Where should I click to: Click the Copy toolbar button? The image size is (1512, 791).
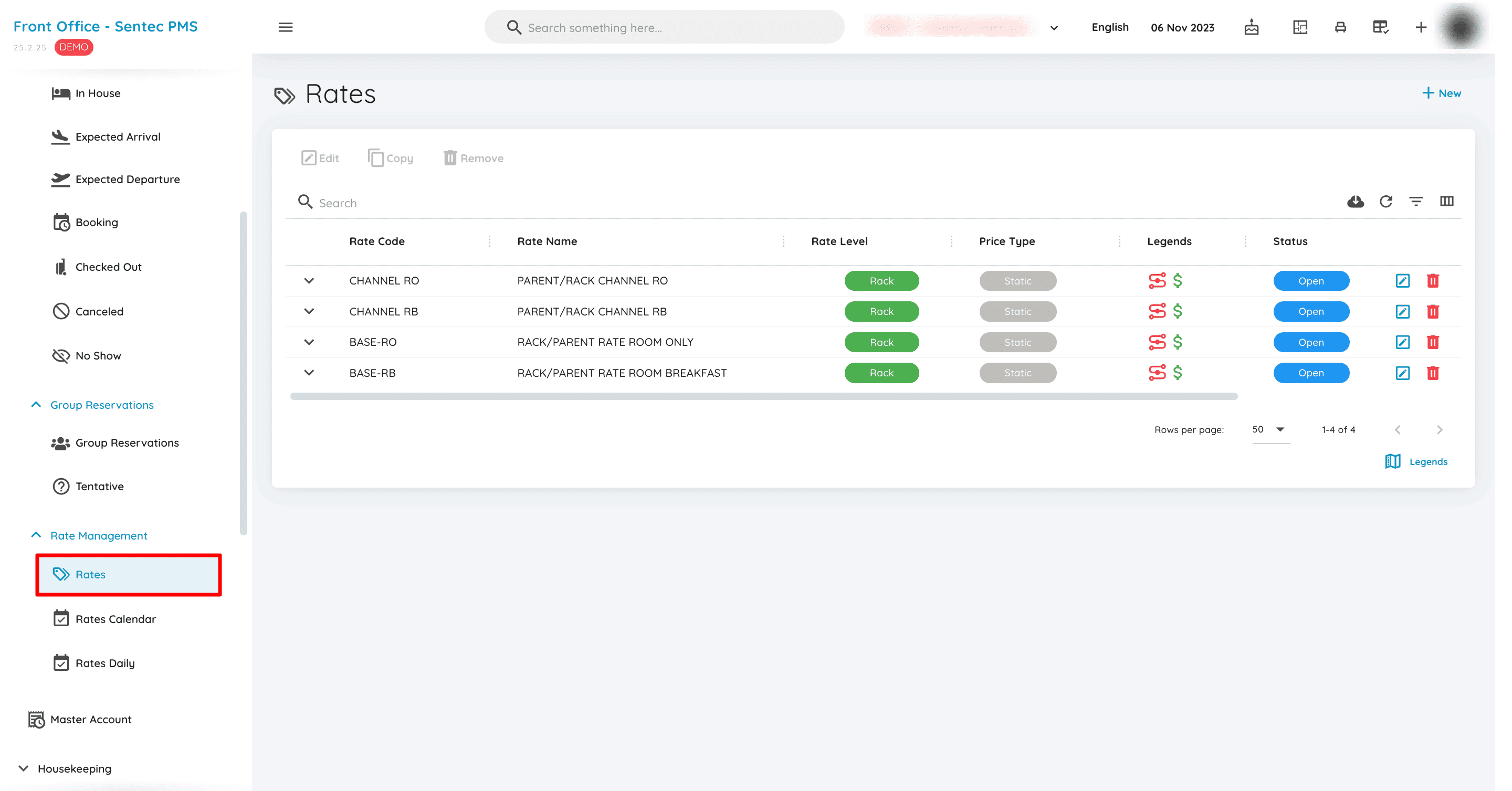point(390,158)
